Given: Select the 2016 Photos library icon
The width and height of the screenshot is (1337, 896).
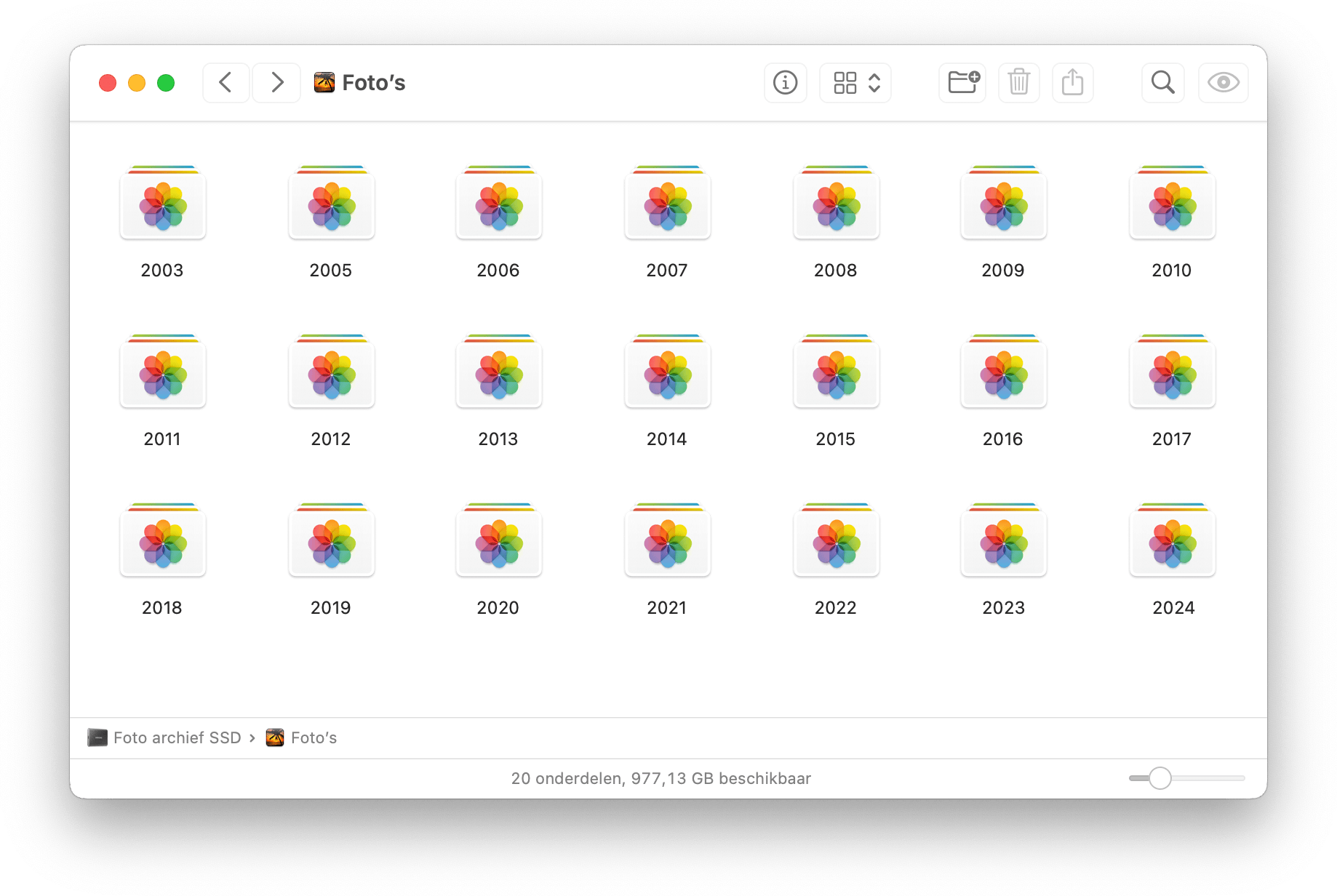Looking at the screenshot, I should click(1004, 372).
